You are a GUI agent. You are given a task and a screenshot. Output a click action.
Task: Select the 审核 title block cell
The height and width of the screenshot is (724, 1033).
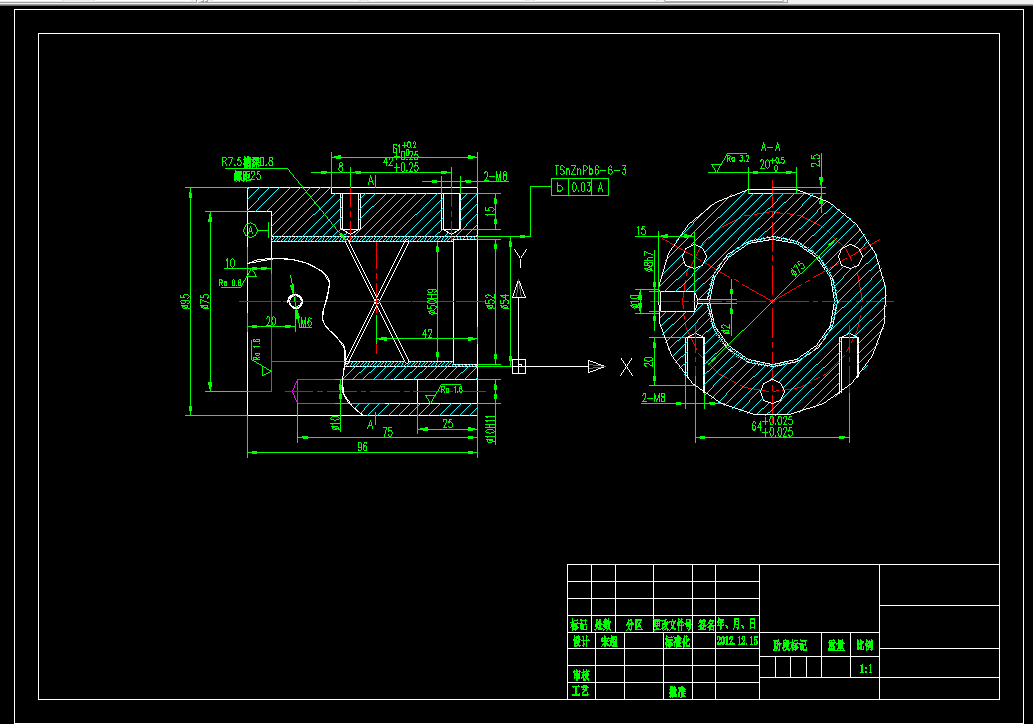(x=580, y=675)
